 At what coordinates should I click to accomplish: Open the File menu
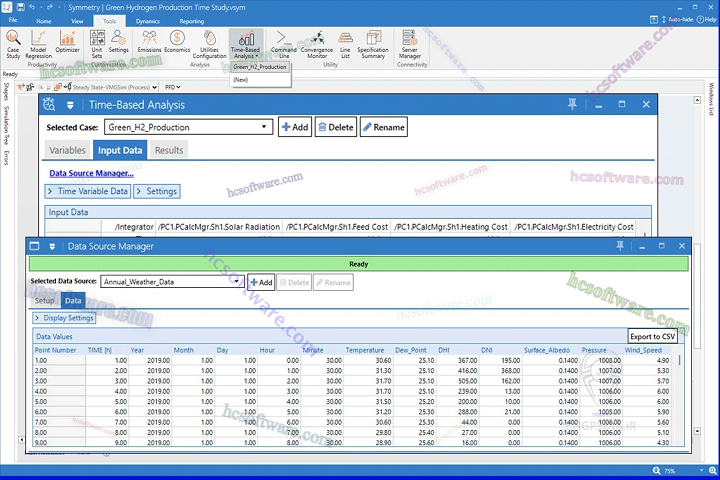tap(13, 20)
